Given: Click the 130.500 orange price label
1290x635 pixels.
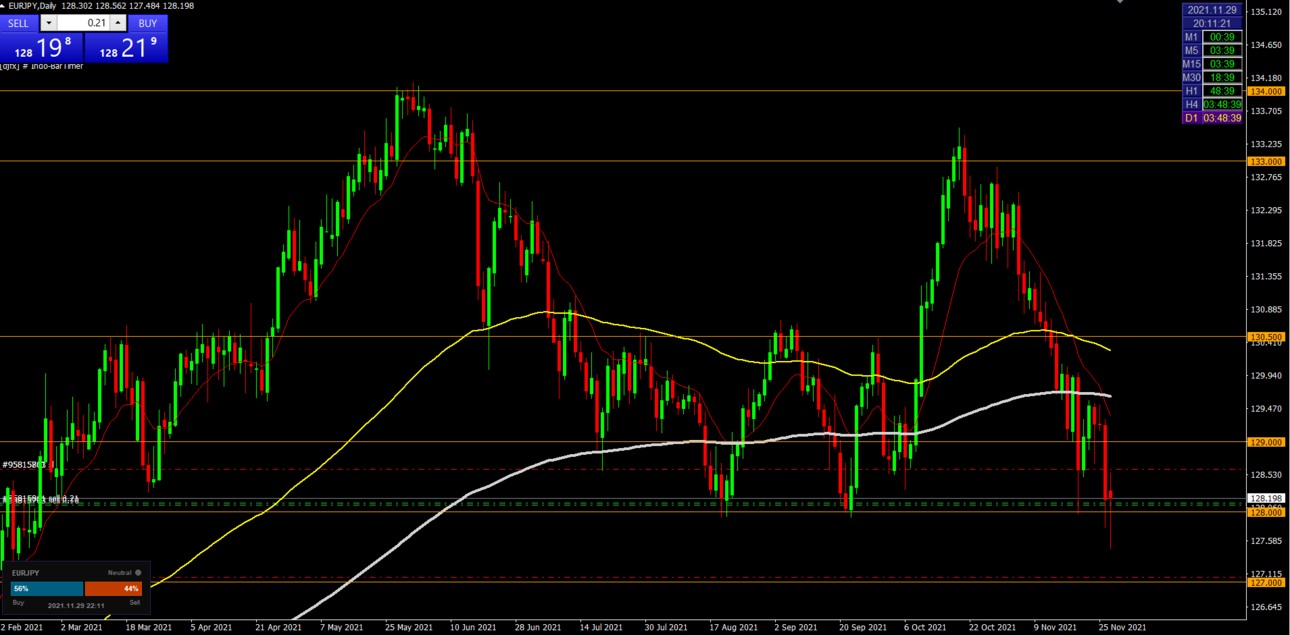Looking at the screenshot, I should (1266, 337).
